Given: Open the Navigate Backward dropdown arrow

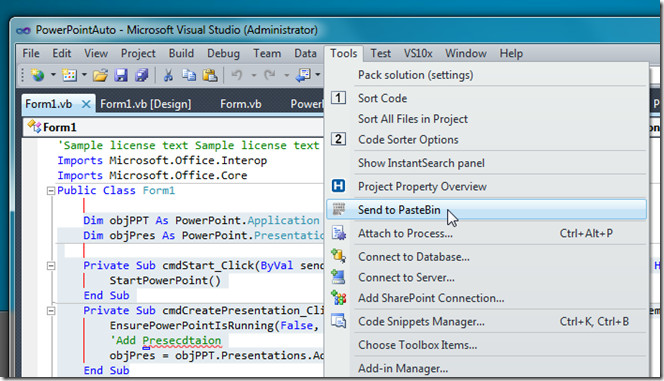Looking at the screenshot, I should point(318,75).
